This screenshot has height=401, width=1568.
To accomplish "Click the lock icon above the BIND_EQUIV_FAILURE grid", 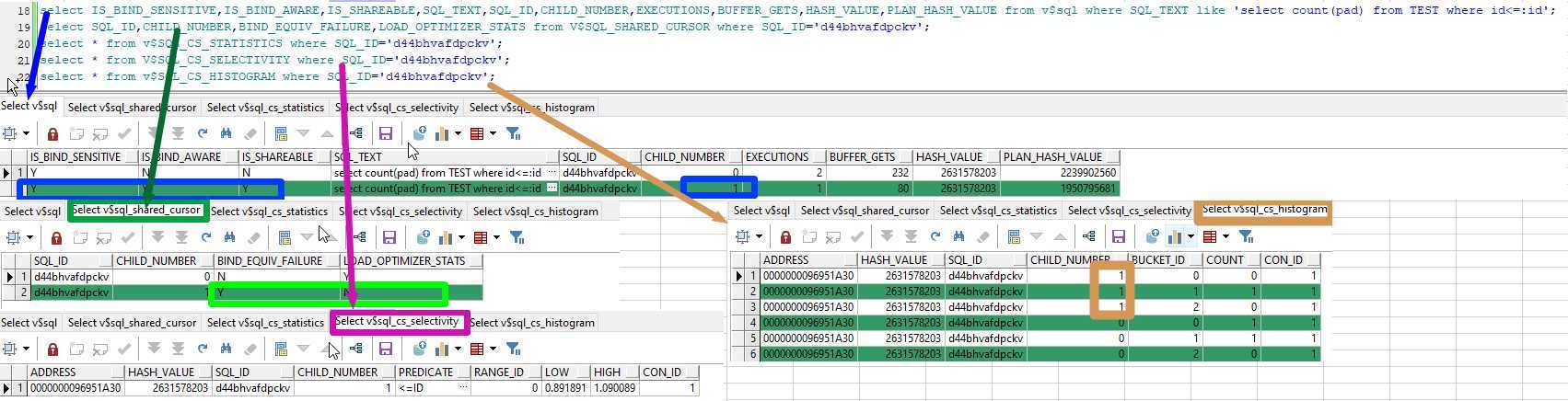I will (56, 237).
